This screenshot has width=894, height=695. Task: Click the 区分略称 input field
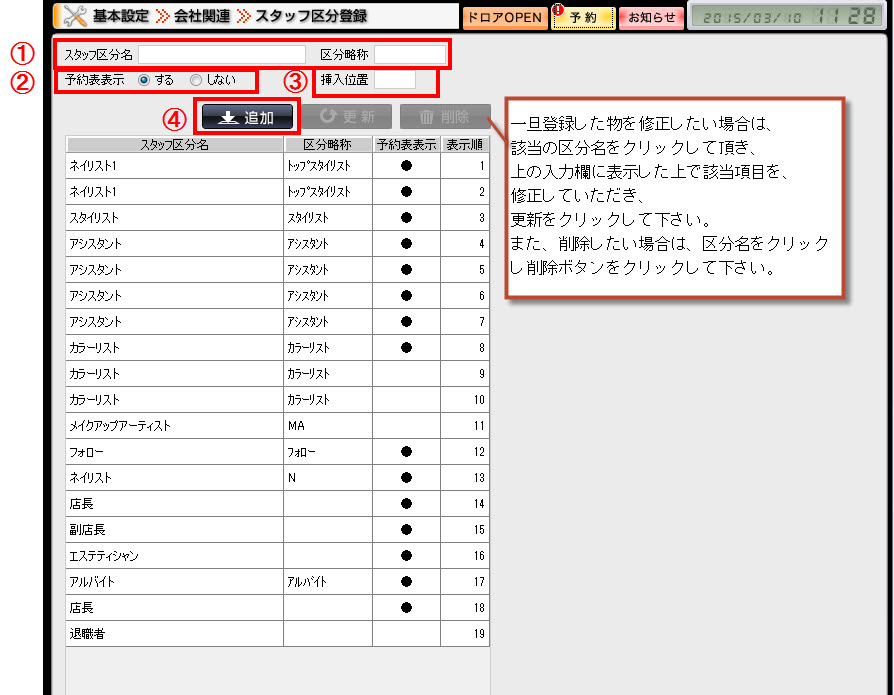click(x=410, y=54)
